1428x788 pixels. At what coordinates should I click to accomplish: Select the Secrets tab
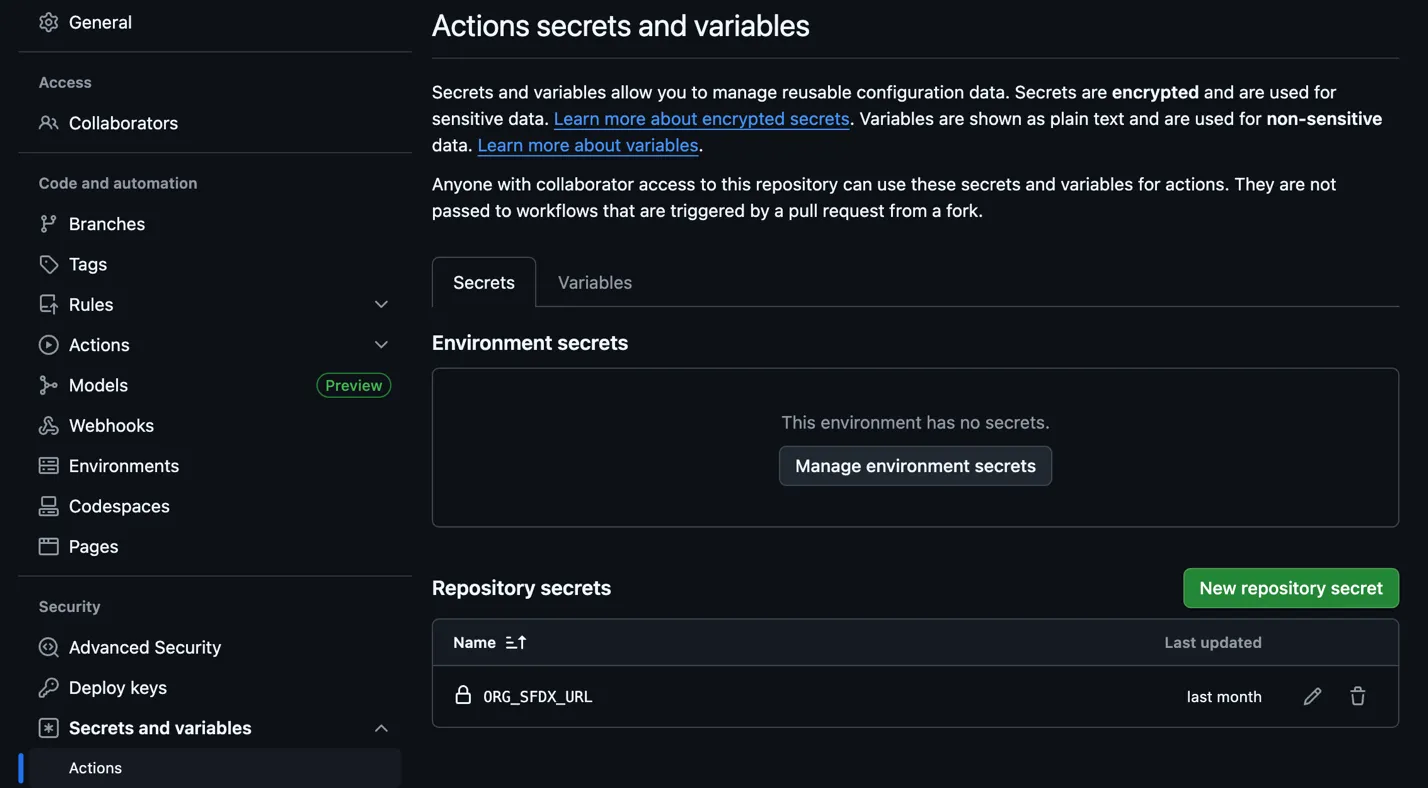pyautogui.click(x=484, y=282)
